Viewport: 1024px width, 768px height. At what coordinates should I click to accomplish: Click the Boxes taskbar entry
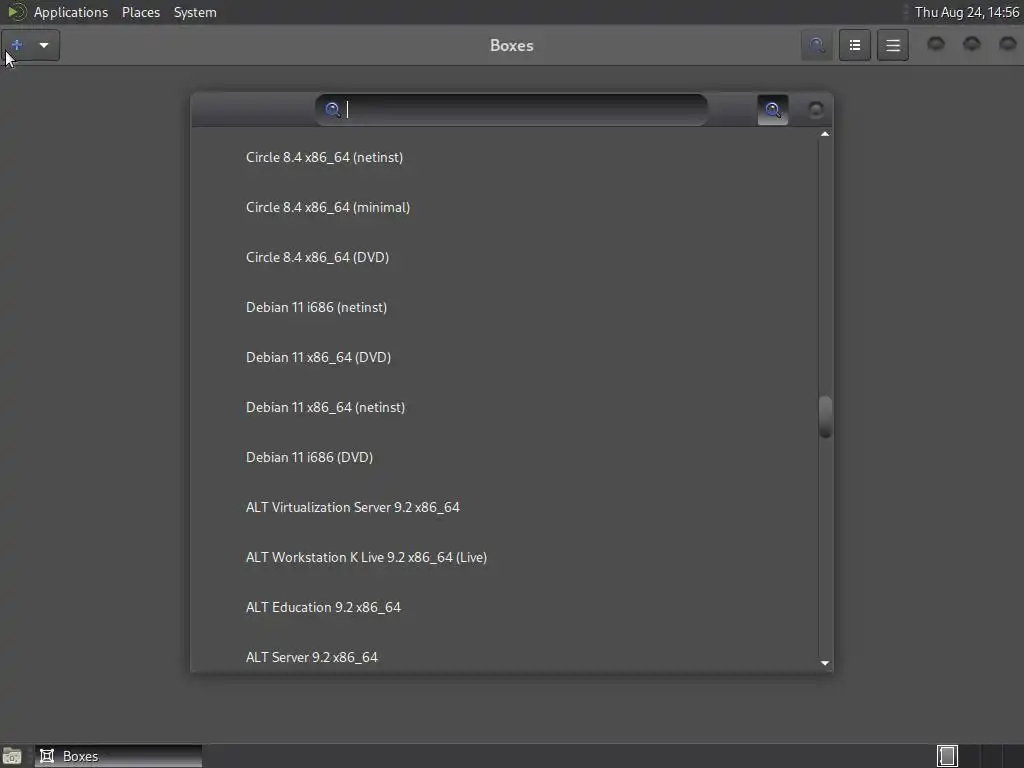point(118,756)
